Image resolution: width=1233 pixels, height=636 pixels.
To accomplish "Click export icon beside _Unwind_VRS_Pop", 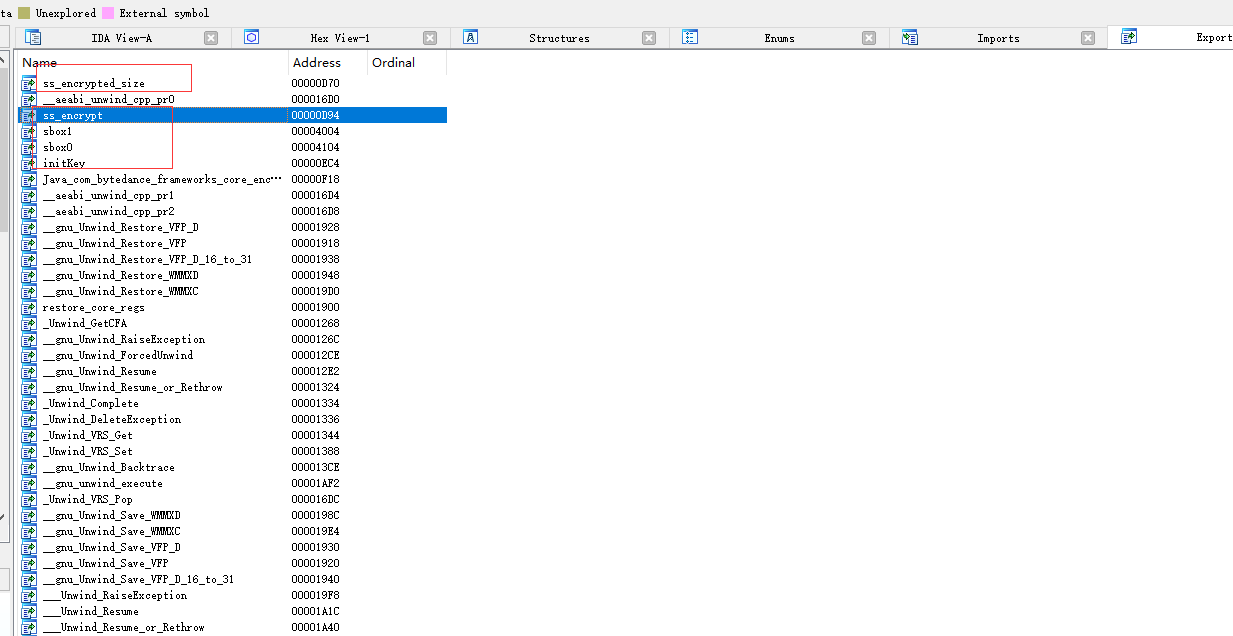I will (x=29, y=500).
